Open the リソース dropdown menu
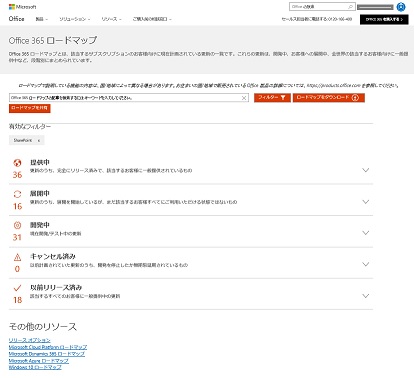 pos(111,19)
